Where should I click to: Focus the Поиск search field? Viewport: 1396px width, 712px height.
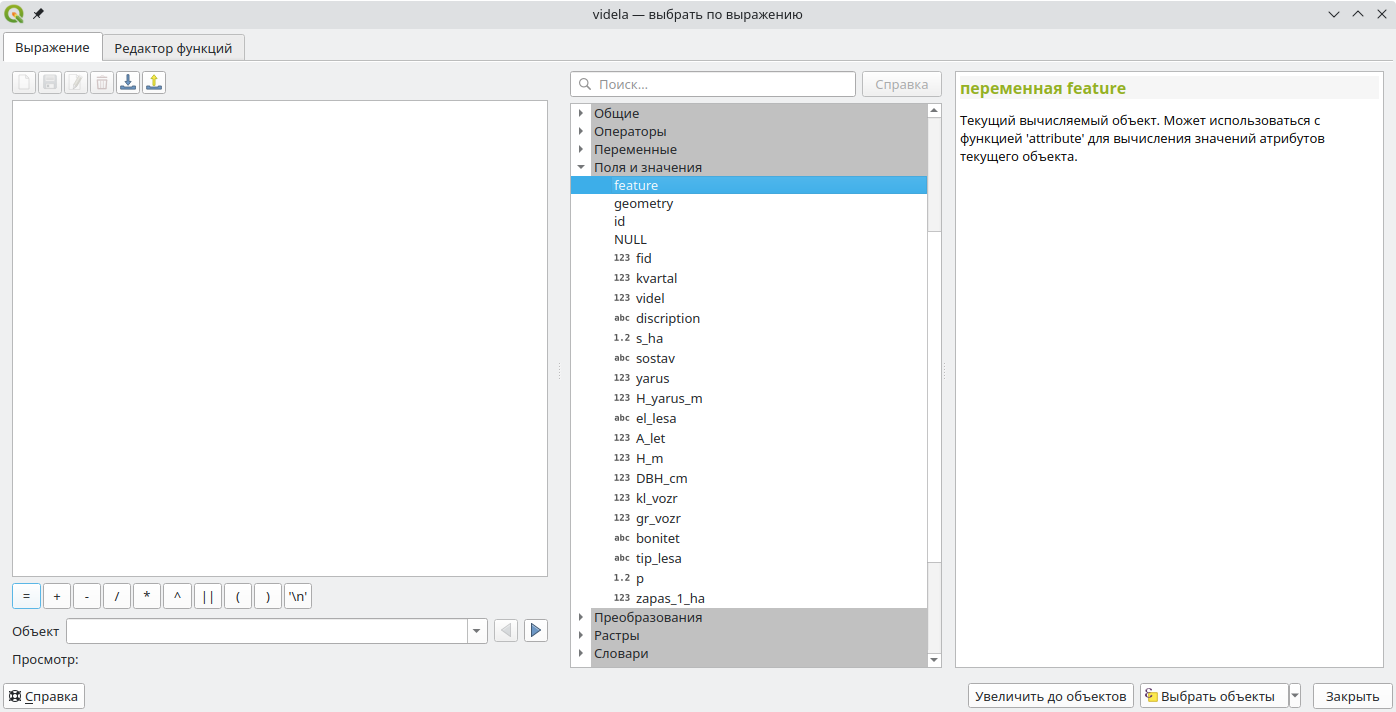click(713, 84)
